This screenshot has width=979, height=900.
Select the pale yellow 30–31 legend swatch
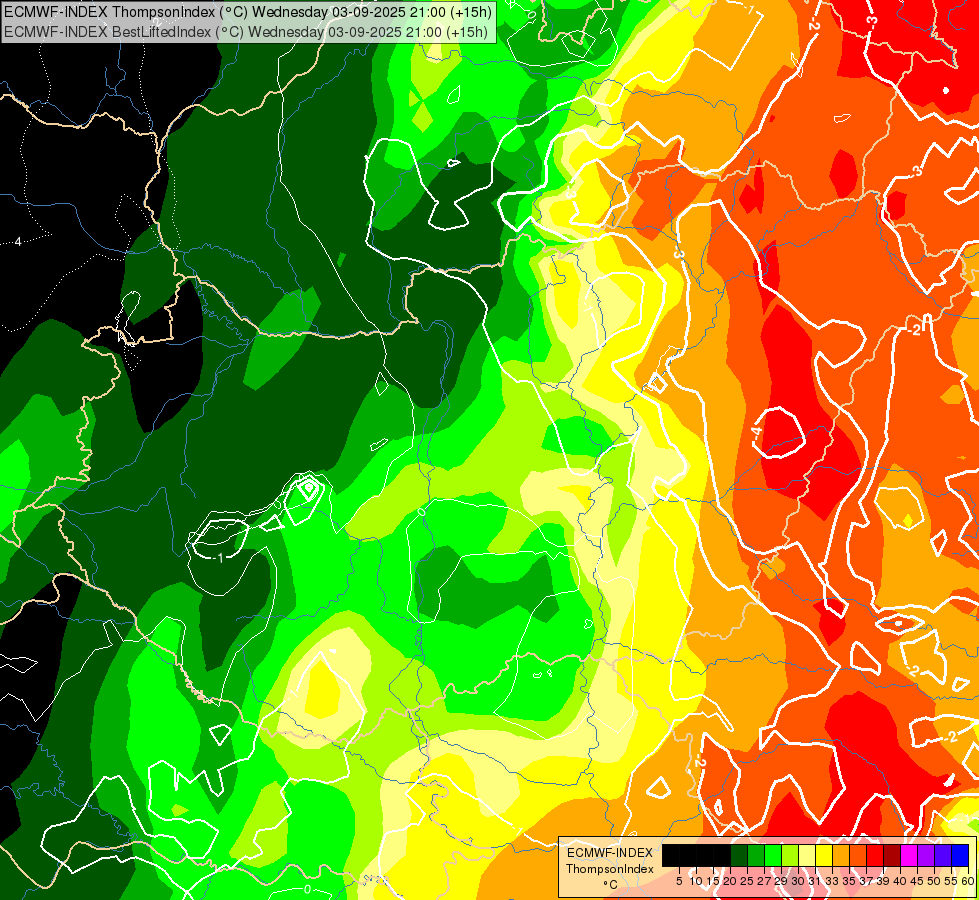click(x=807, y=856)
